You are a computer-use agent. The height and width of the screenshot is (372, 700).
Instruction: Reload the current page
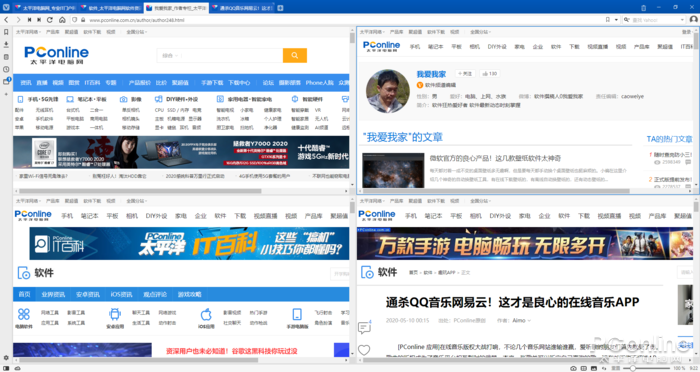click(50, 20)
